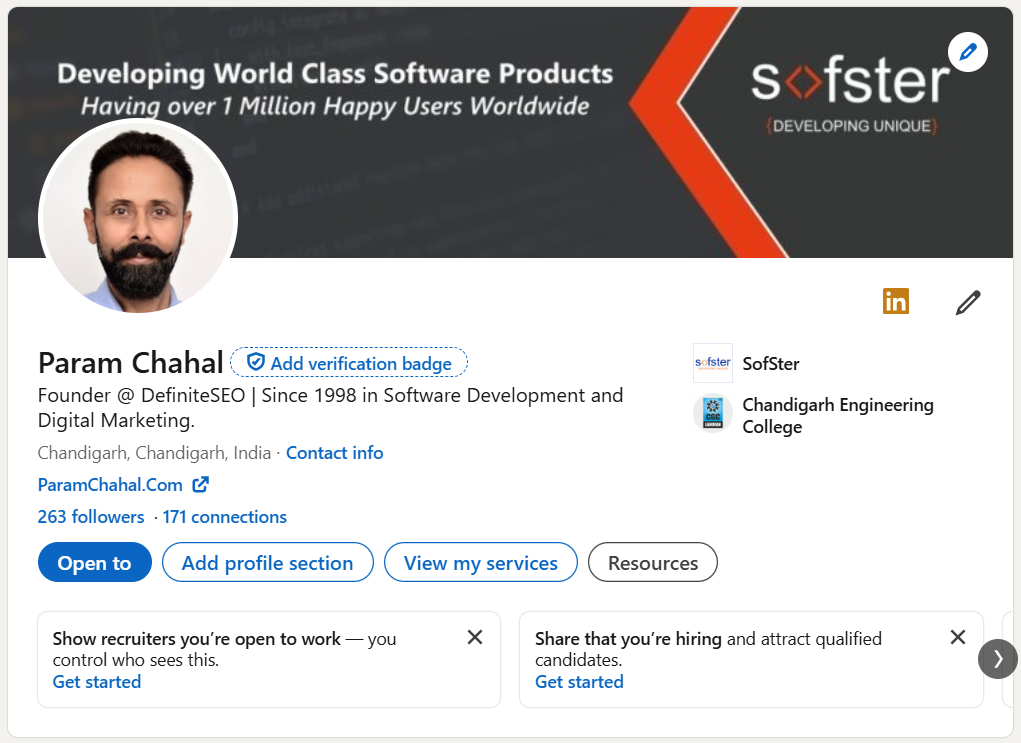The image size is (1021, 743).
Task: Add profile section
Action: (267, 562)
